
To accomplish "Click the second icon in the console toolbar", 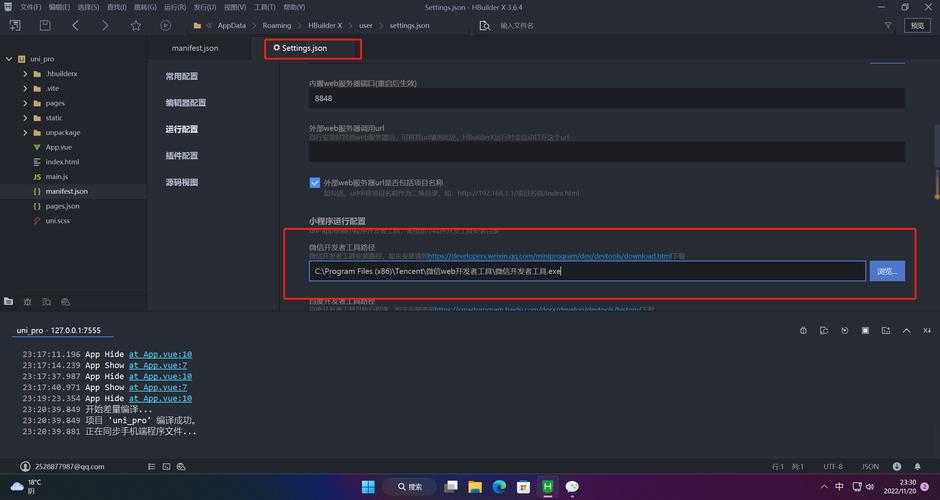I will [824, 330].
